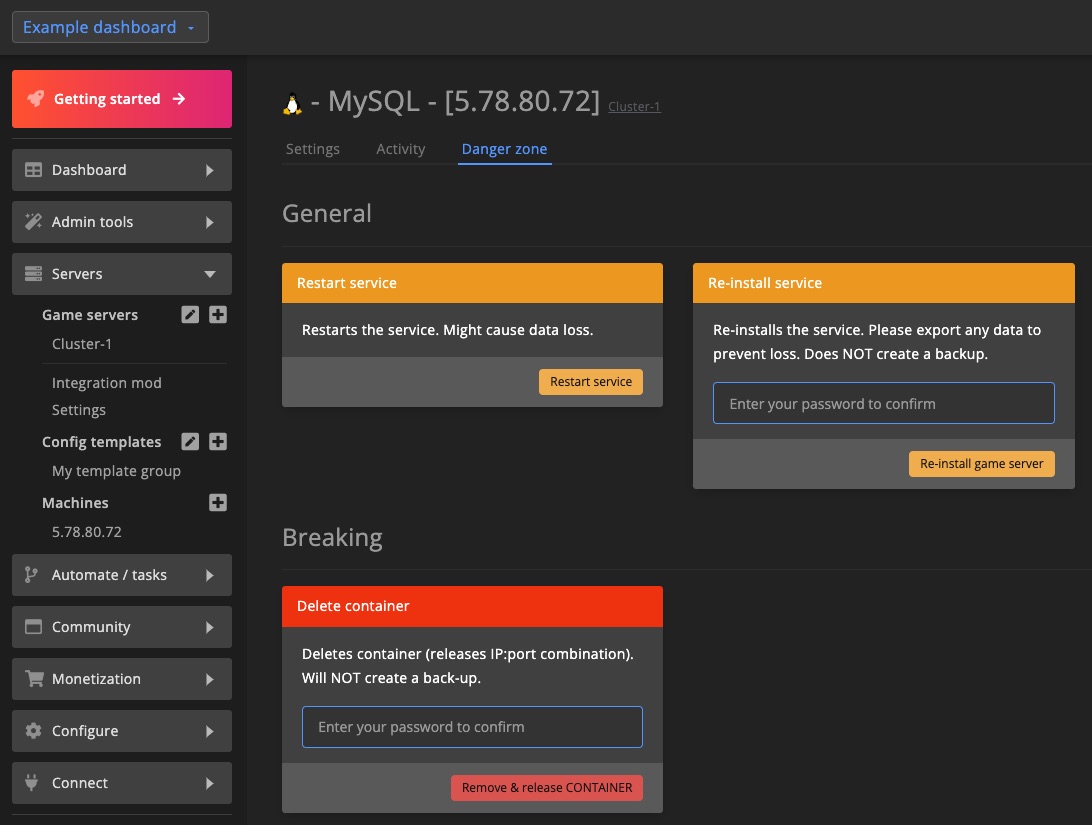The width and height of the screenshot is (1092, 825).
Task: Focus the Re-install service password field
Action: point(883,404)
